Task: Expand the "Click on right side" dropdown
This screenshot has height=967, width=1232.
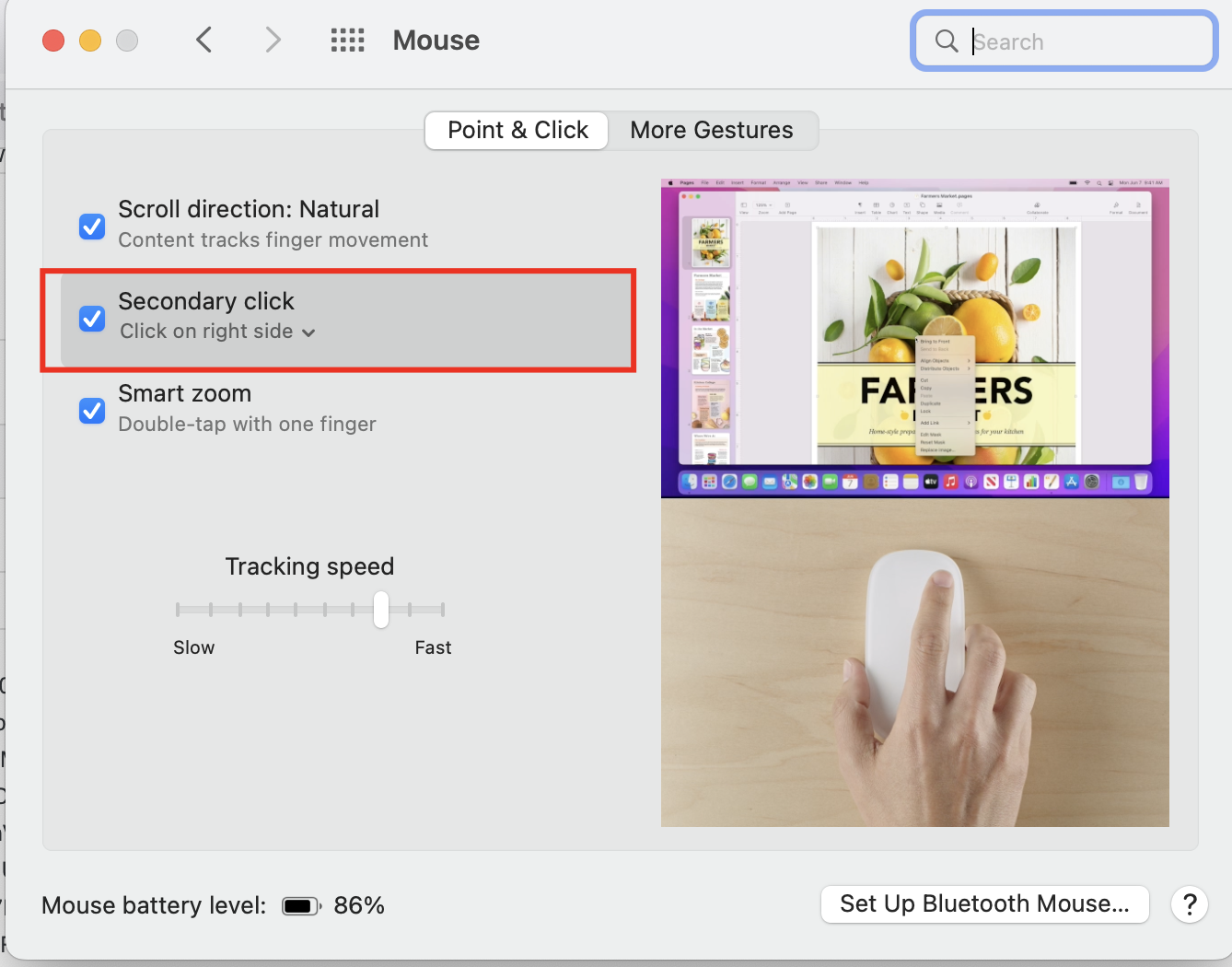Action: [217, 332]
